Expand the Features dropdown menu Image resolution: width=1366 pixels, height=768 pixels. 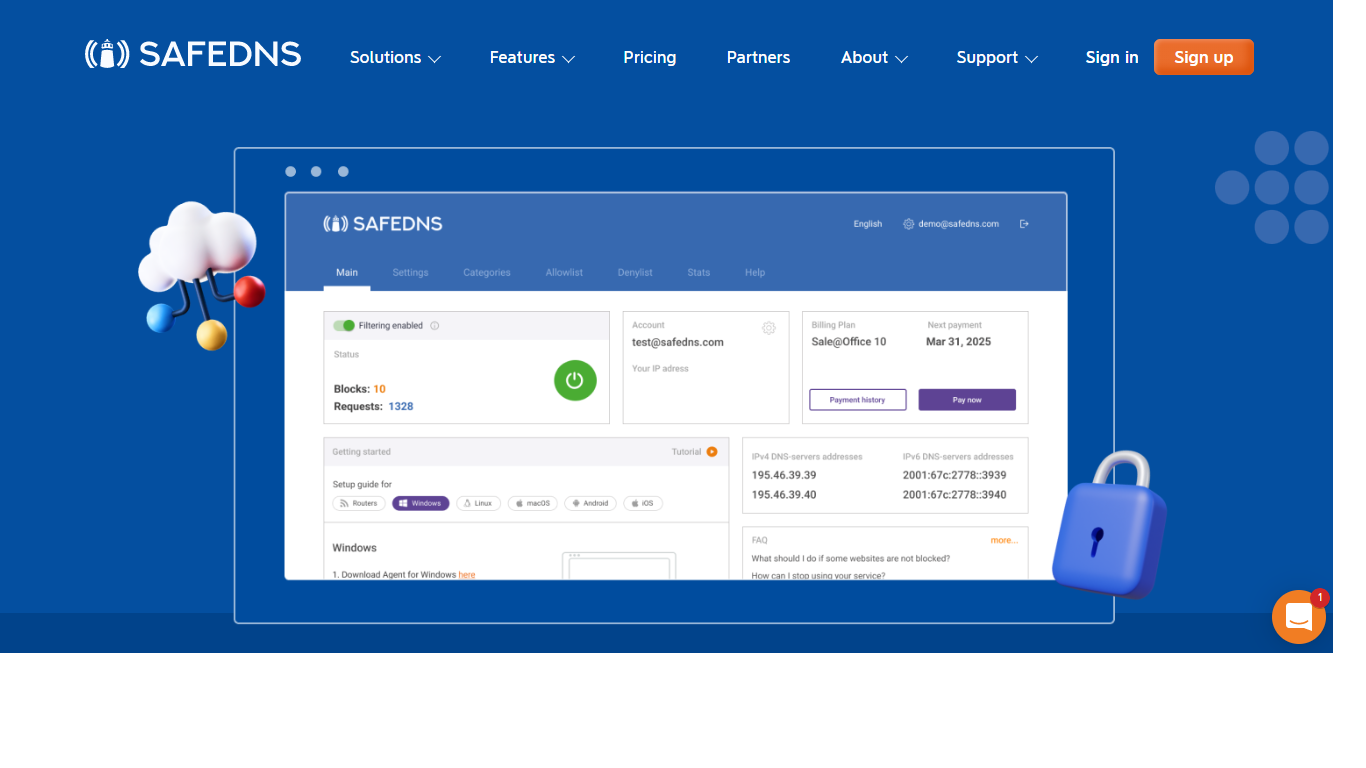(x=532, y=58)
